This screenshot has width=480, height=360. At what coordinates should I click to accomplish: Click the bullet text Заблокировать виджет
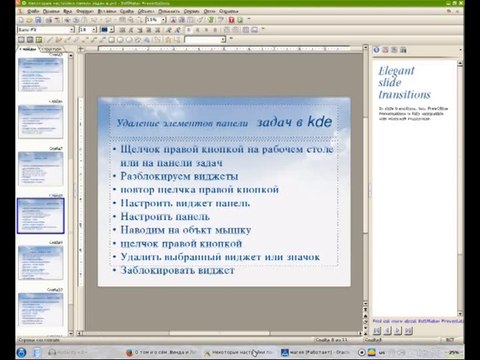[x=177, y=270]
